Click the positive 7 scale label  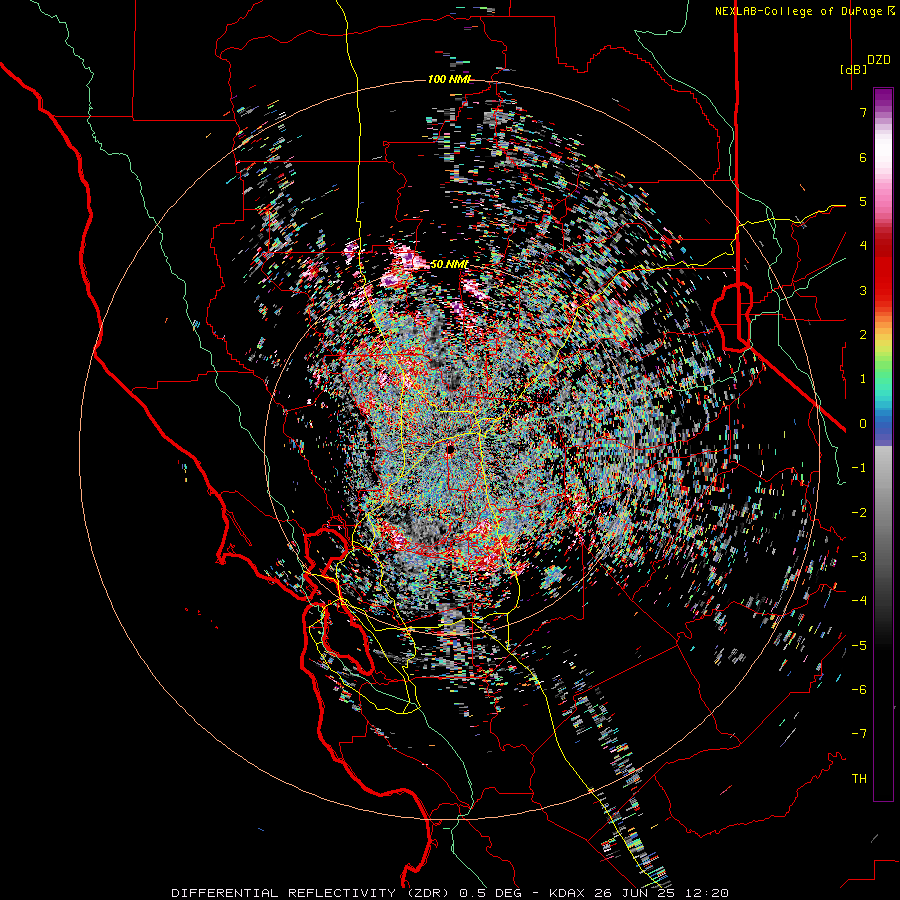[863, 112]
